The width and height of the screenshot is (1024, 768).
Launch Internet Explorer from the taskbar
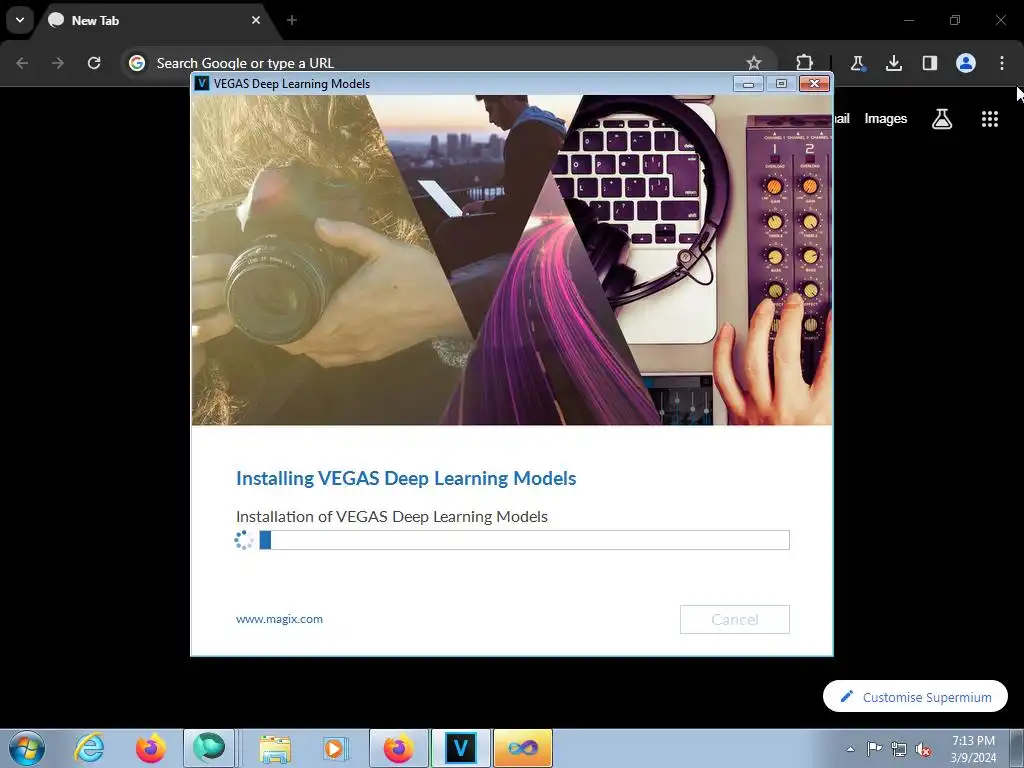(x=89, y=748)
